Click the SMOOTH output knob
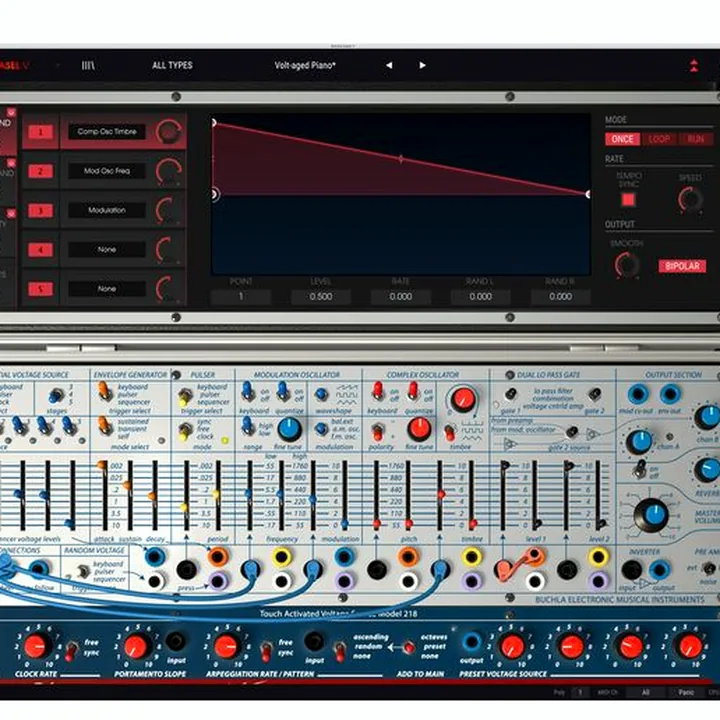Image resolution: width=720 pixels, height=720 pixels. (x=627, y=265)
